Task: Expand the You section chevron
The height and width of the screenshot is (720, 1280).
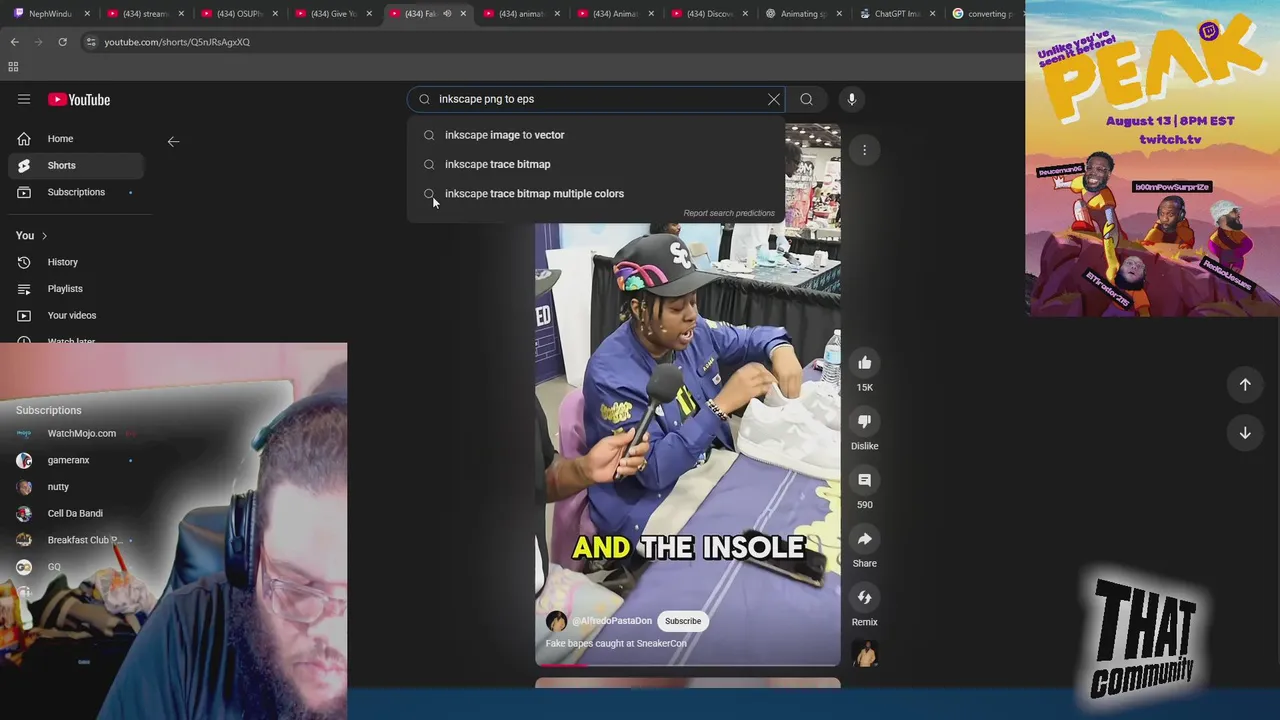Action: click(x=44, y=236)
